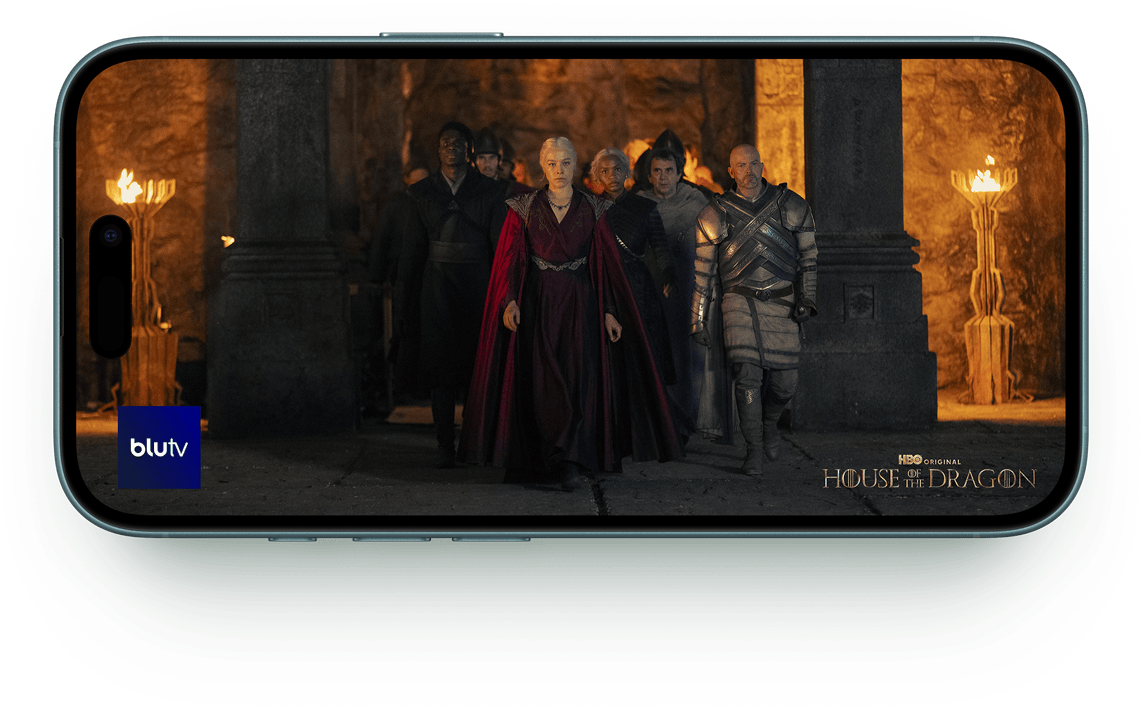
Task: Tap the blutv logo badge
Action: (x=160, y=447)
